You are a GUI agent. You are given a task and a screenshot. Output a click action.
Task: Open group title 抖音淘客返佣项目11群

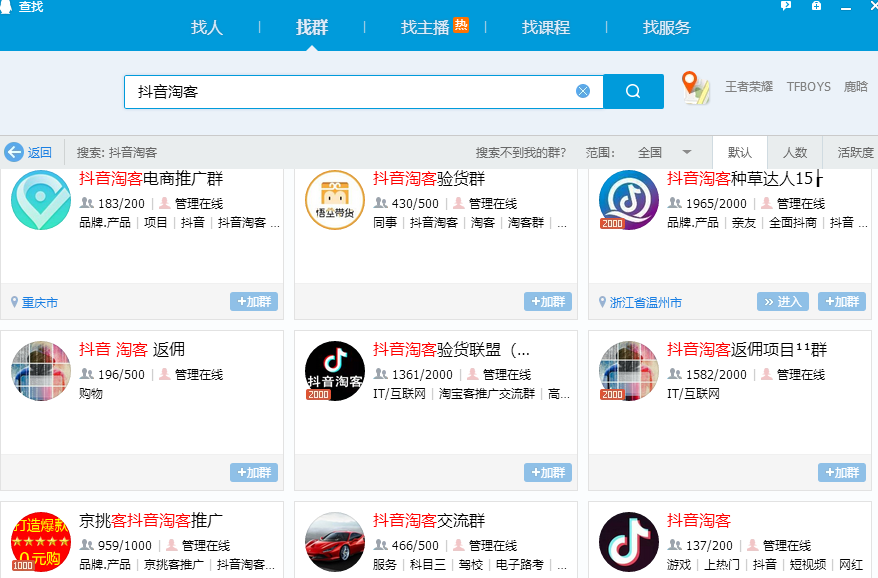(x=747, y=349)
